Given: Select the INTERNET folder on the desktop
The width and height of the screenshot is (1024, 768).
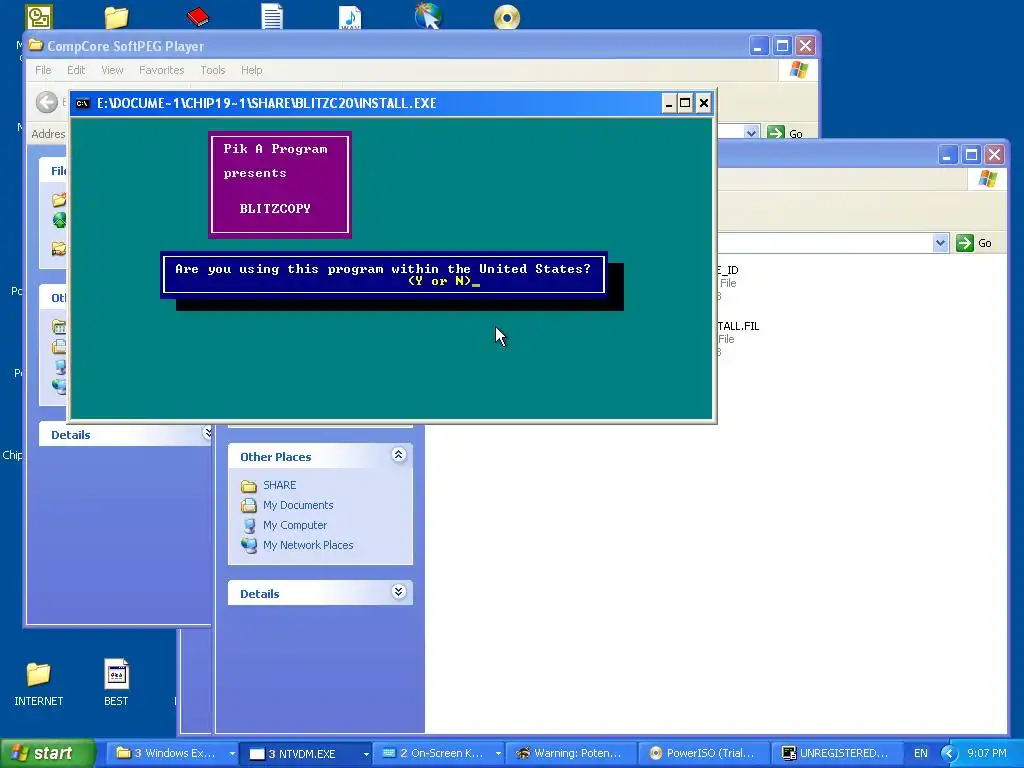Looking at the screenshot, I should click(x=39, y=683).
